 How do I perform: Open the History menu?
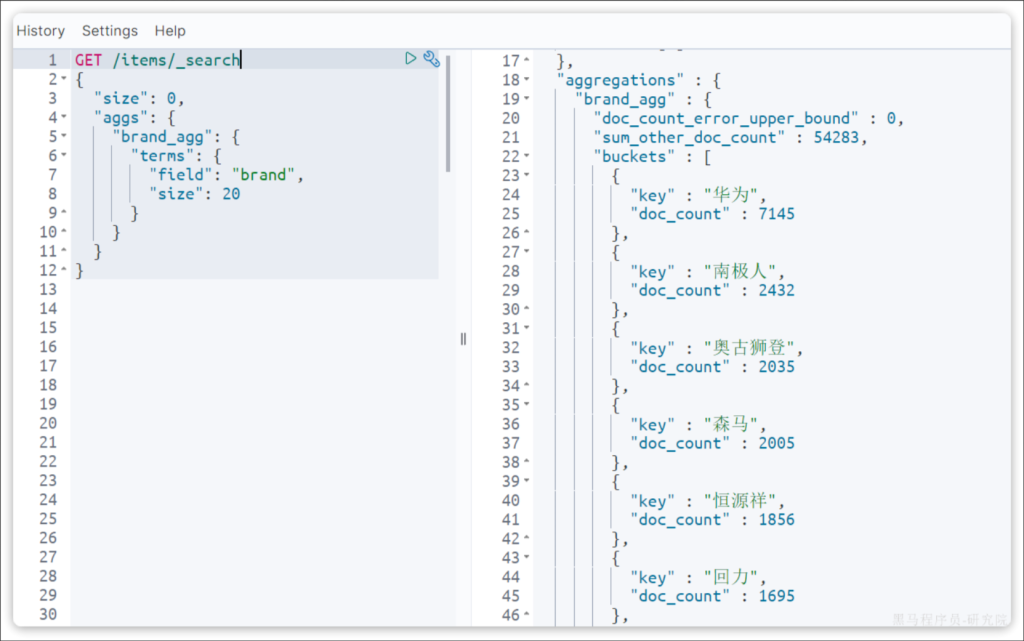tap(41, 31)
